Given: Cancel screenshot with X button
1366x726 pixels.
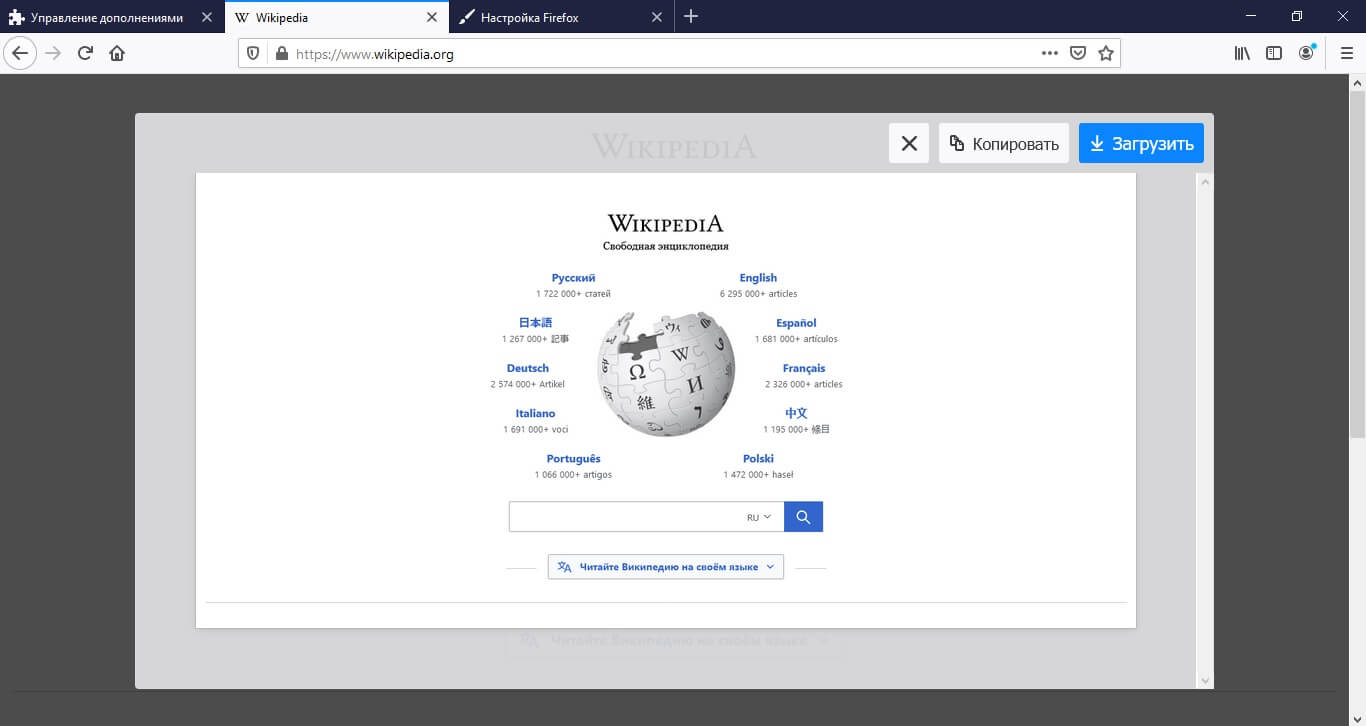Looking at the screenshot, I should tap(909, 143).
